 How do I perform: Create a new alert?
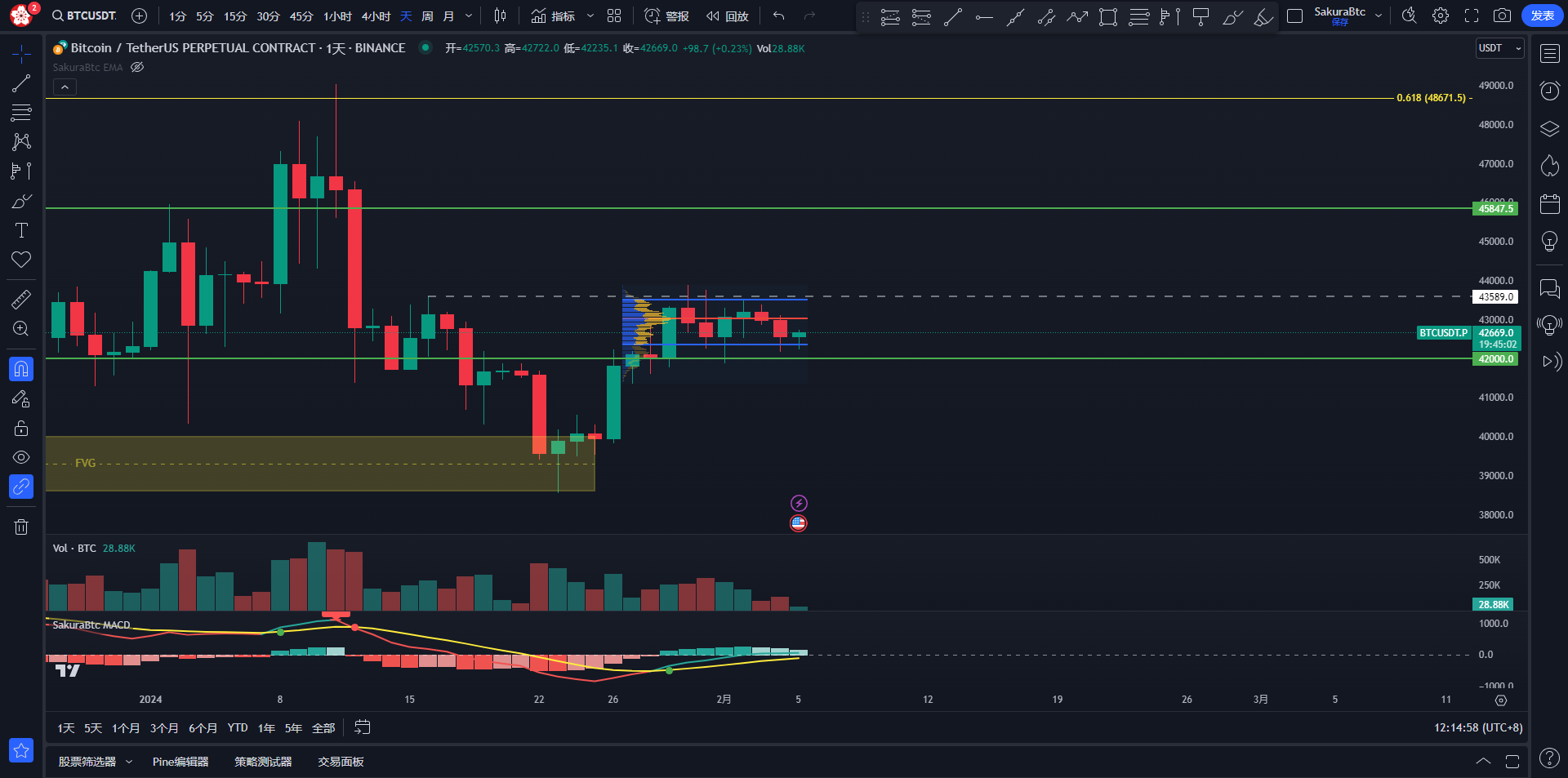point(666,16)
